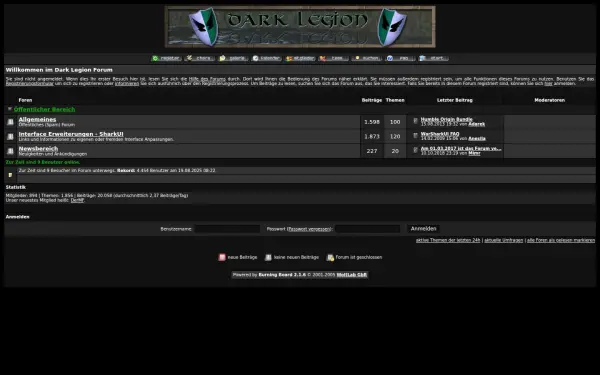Click post icon beside Humble Origin Bundle
Screen dimensions: 600x375
[416, 121]
